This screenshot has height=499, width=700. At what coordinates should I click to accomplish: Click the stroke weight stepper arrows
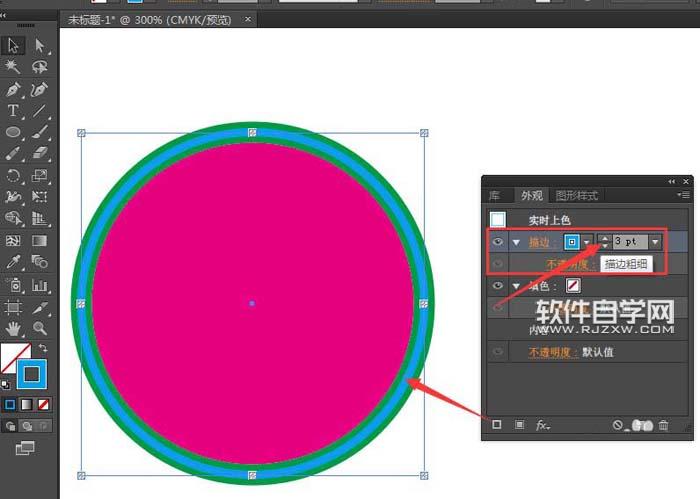coord(604,241)
